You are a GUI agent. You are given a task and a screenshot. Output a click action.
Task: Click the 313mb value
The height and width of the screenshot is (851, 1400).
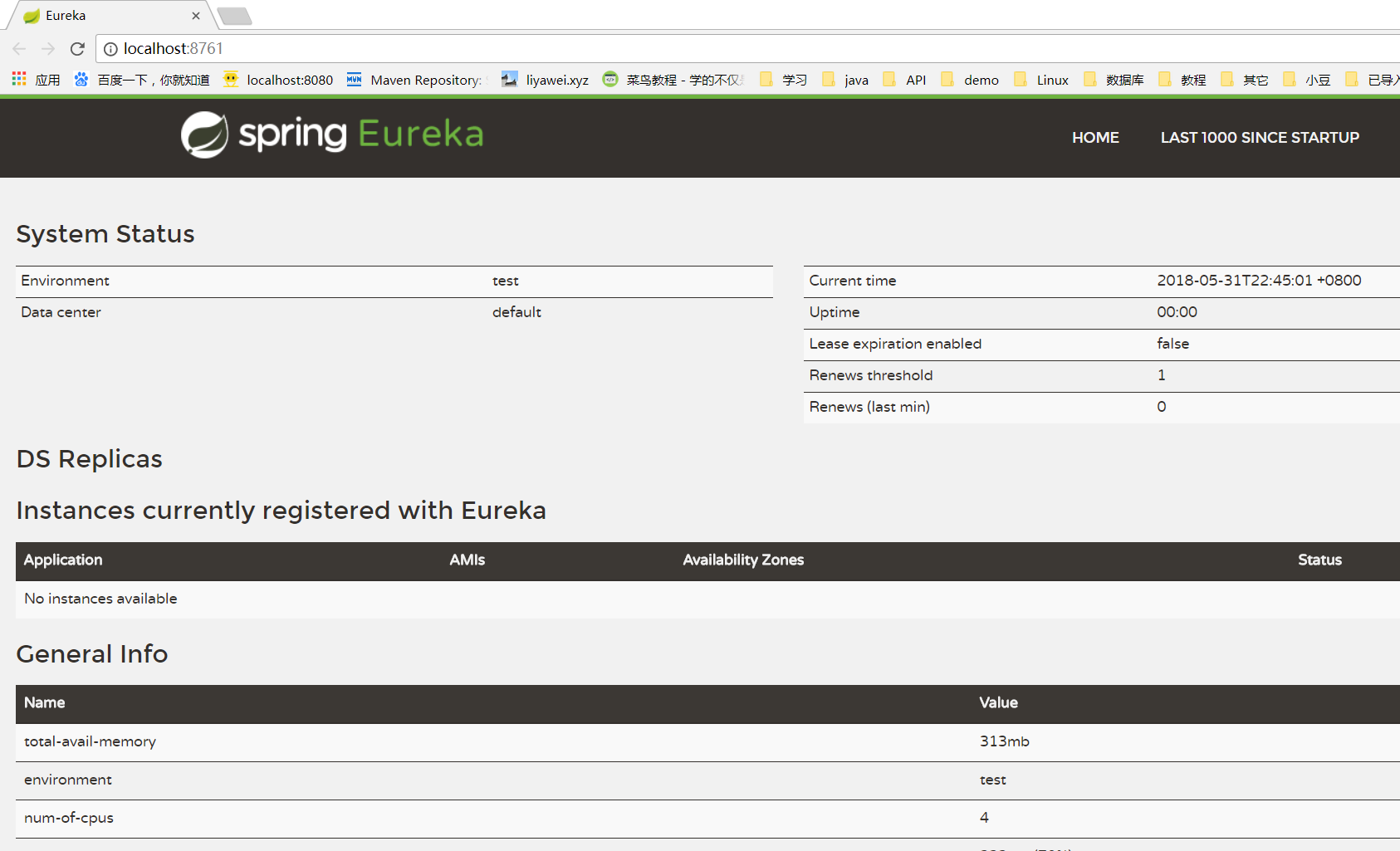(1004, 741)
